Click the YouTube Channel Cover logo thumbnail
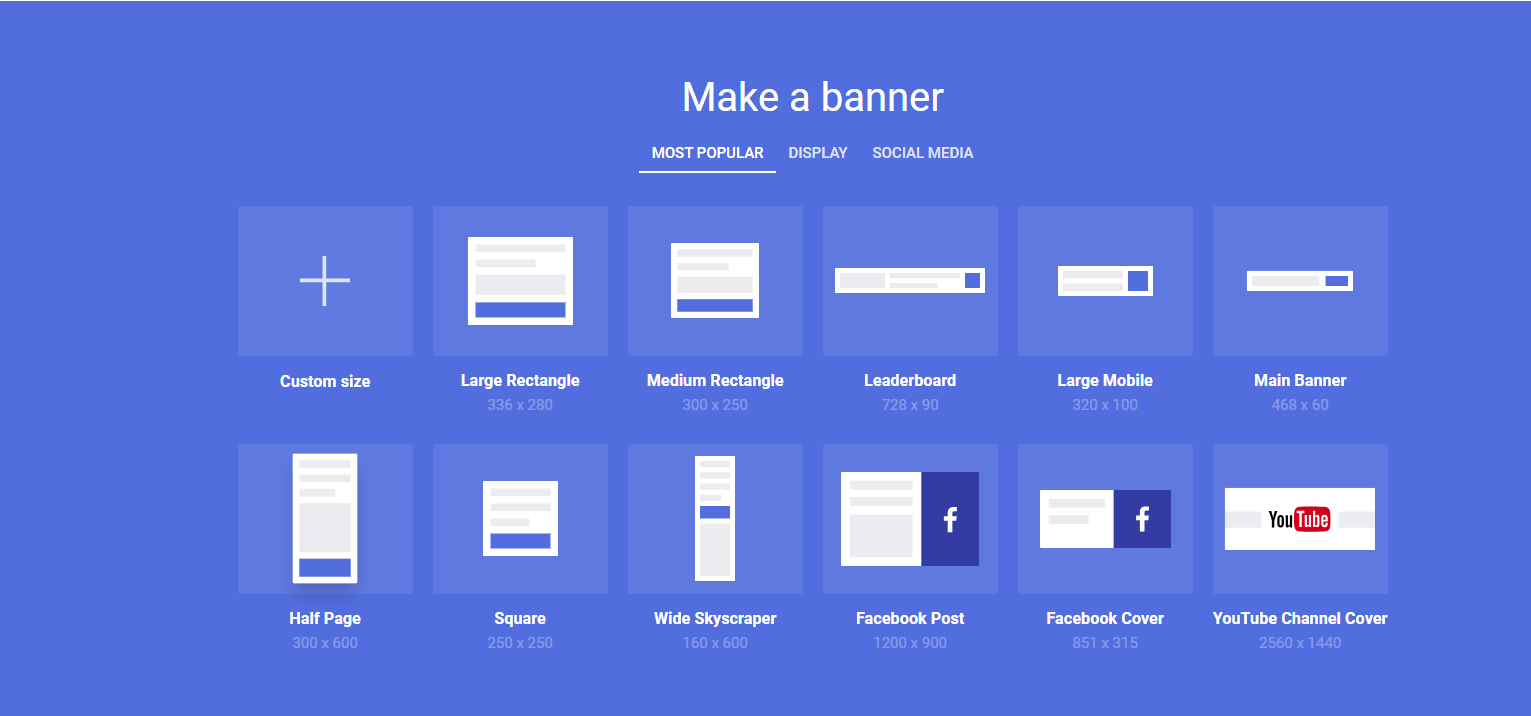Viewport: 1531px width, 716px height. point(1300,519)
